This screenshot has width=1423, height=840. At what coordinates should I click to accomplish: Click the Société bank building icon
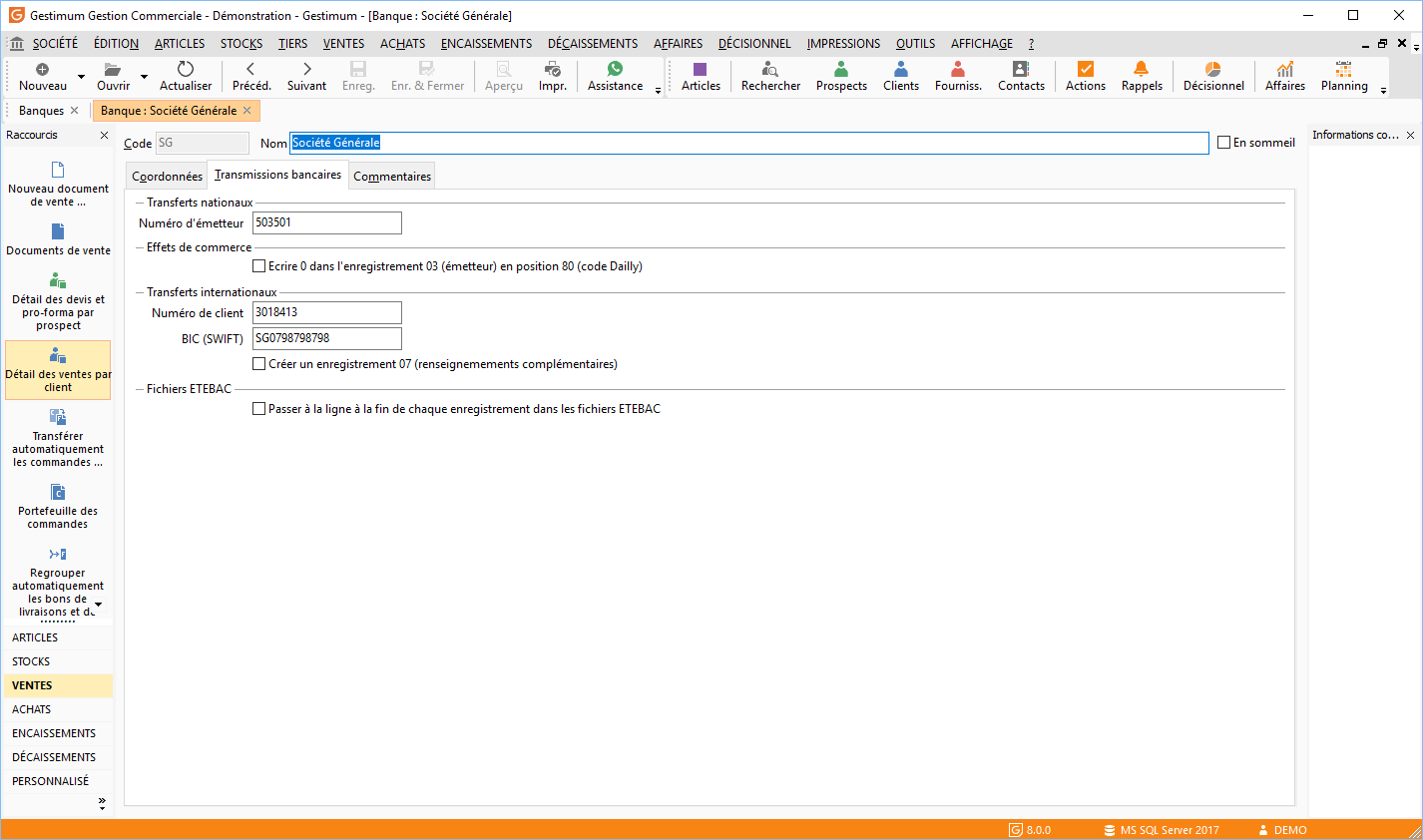coord(17,44)
